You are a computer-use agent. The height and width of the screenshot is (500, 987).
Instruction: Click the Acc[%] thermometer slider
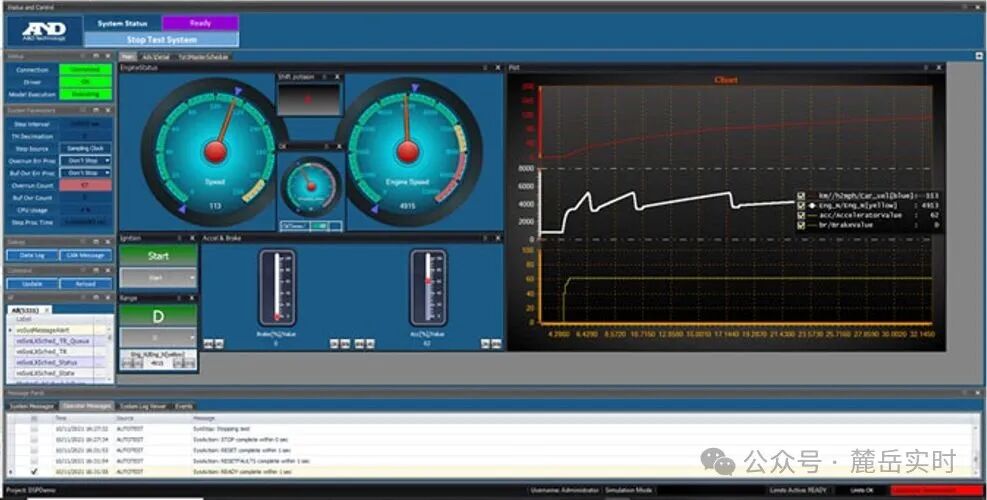(428, 287)
